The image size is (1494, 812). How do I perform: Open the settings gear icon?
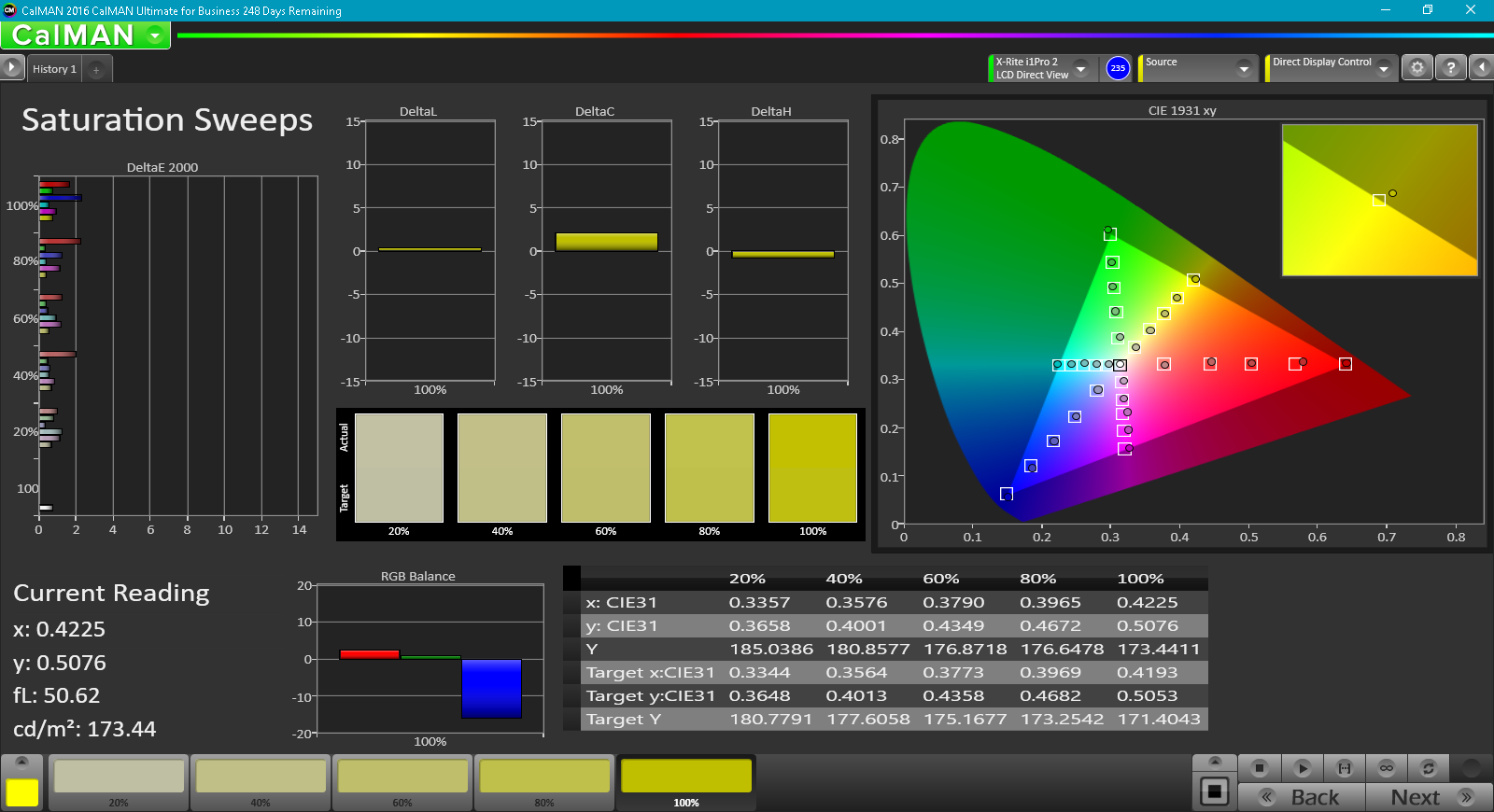pyautogui.click(x=1417, y=68)
